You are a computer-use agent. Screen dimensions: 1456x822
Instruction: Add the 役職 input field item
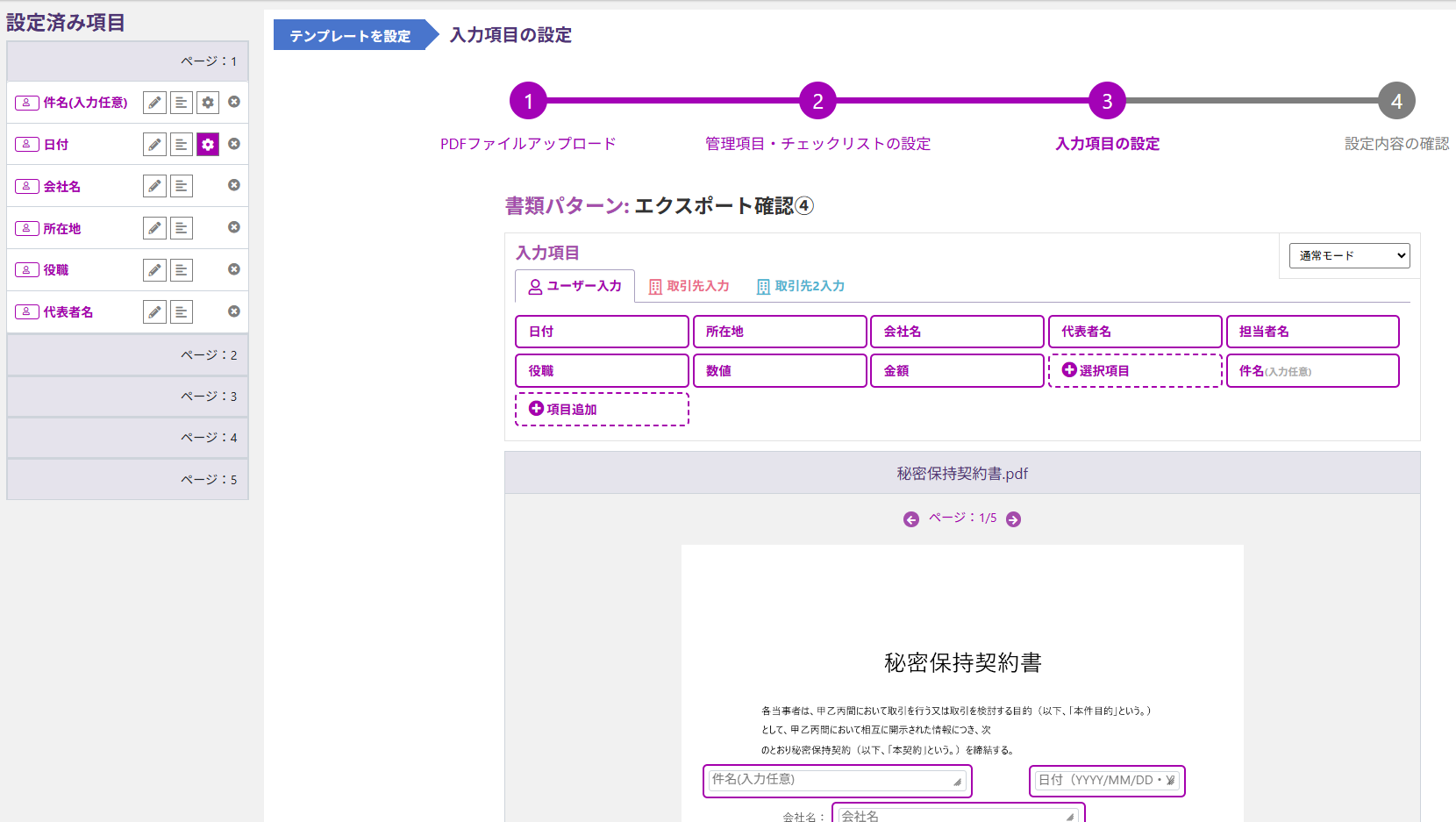(x=602, y=371)
